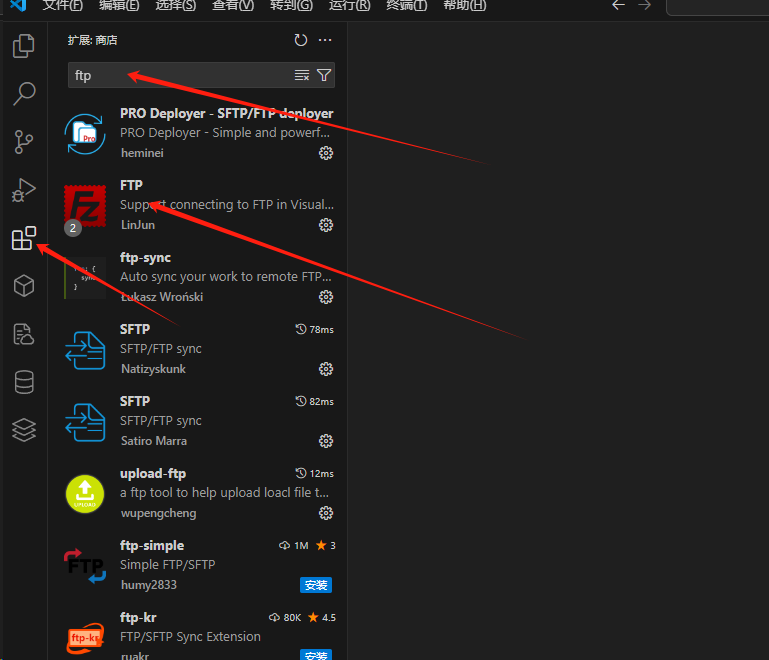Open the 文件(F) menu
This screenshot has width=769, height=660.
[x=63, y=6]
